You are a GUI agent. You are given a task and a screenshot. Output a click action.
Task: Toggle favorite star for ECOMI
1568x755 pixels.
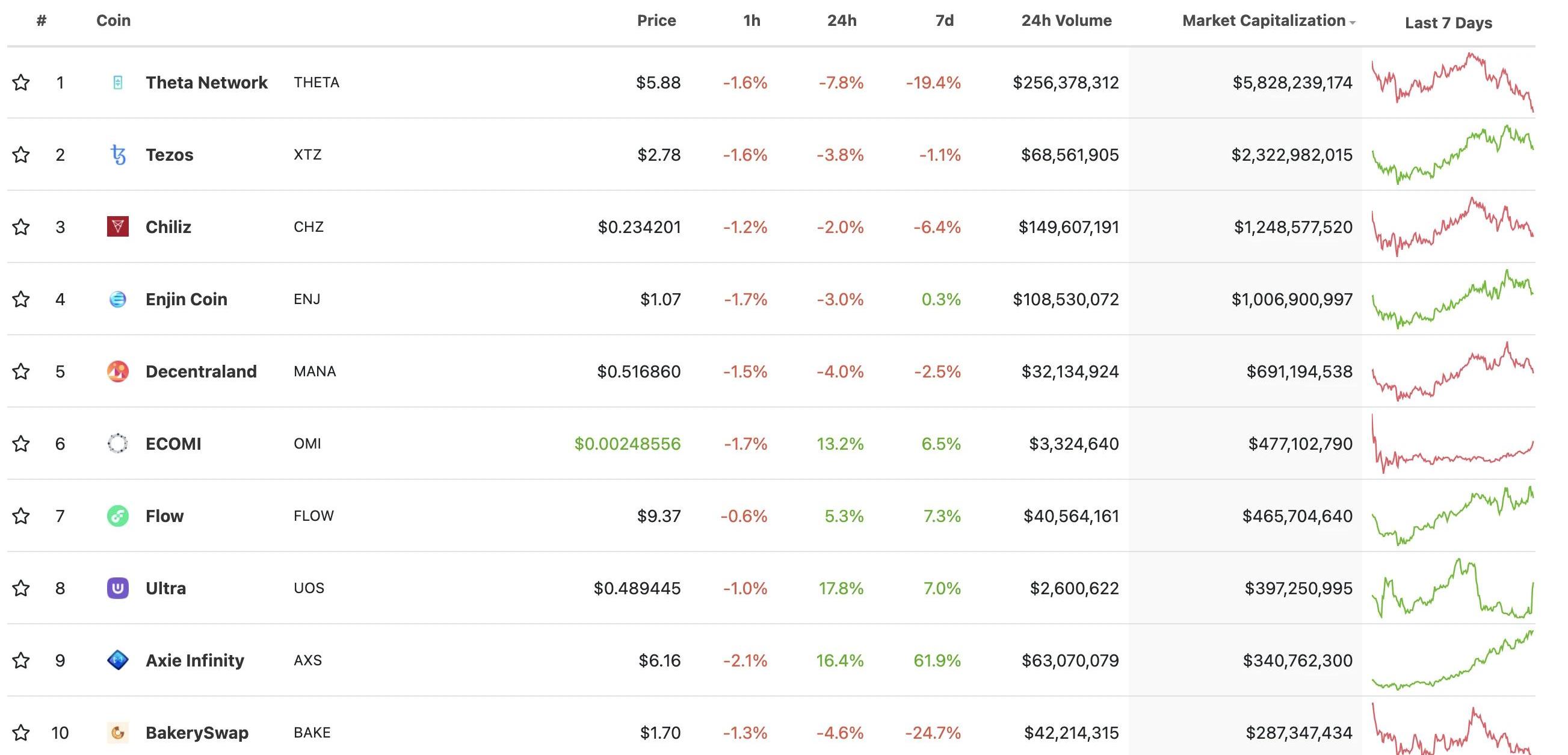[21, 443]
